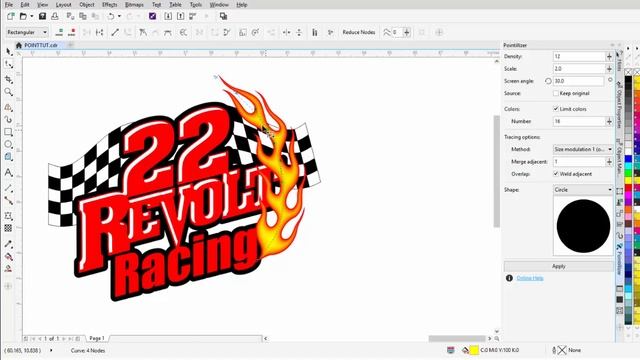Expand the Undo history dropdown arrow
Screen dimensions: 640x360
click(120, 16)
